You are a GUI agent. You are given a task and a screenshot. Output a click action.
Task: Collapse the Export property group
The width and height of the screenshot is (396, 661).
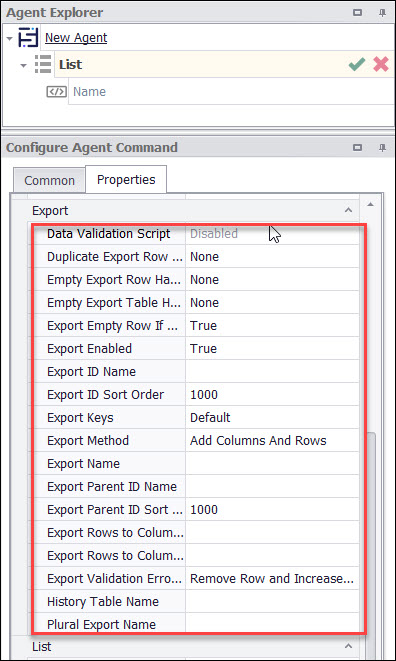point(348,210)
